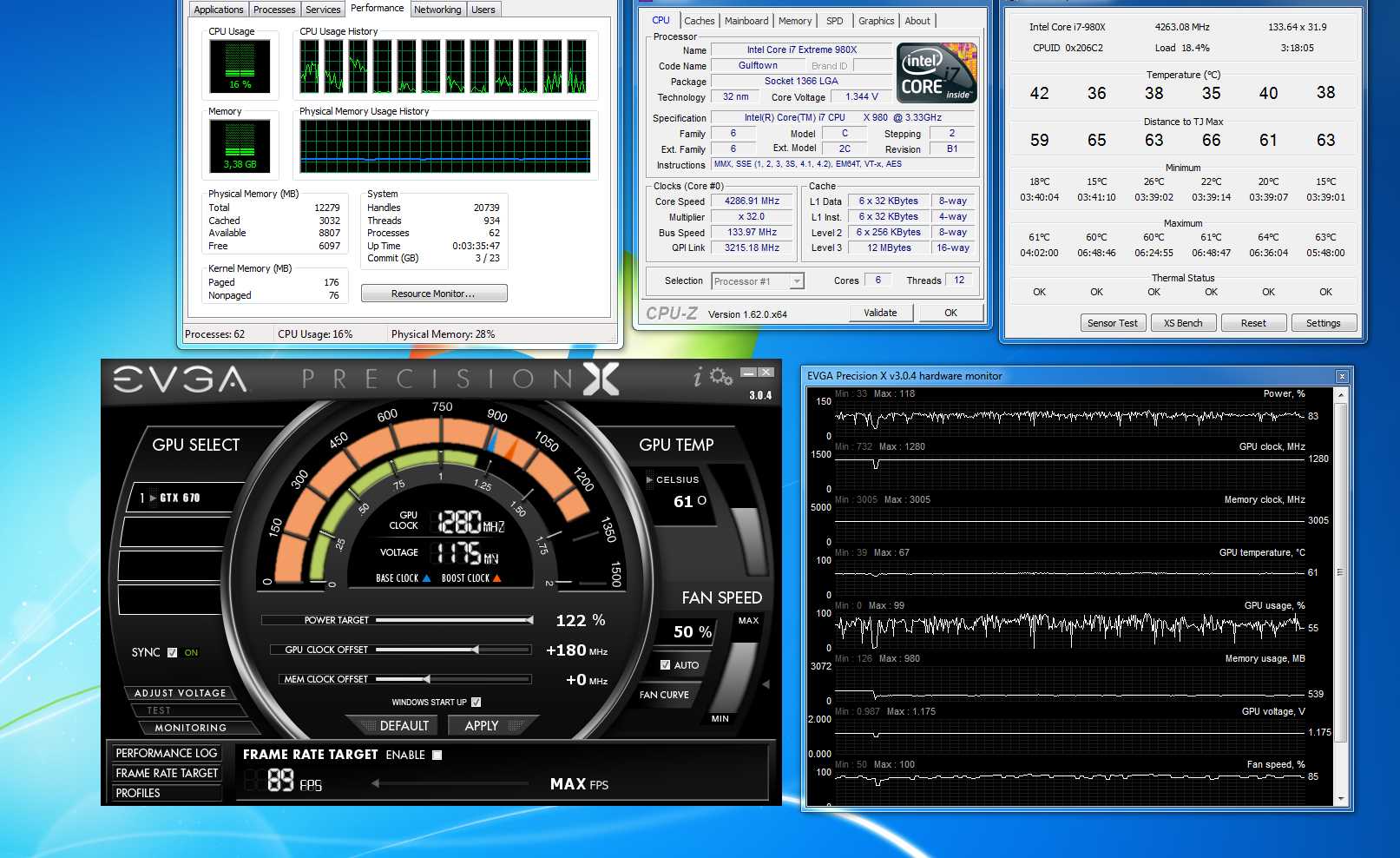Click the '4286.91 MHz' Core Speed value
The image size is (1400, 858).
752,201
